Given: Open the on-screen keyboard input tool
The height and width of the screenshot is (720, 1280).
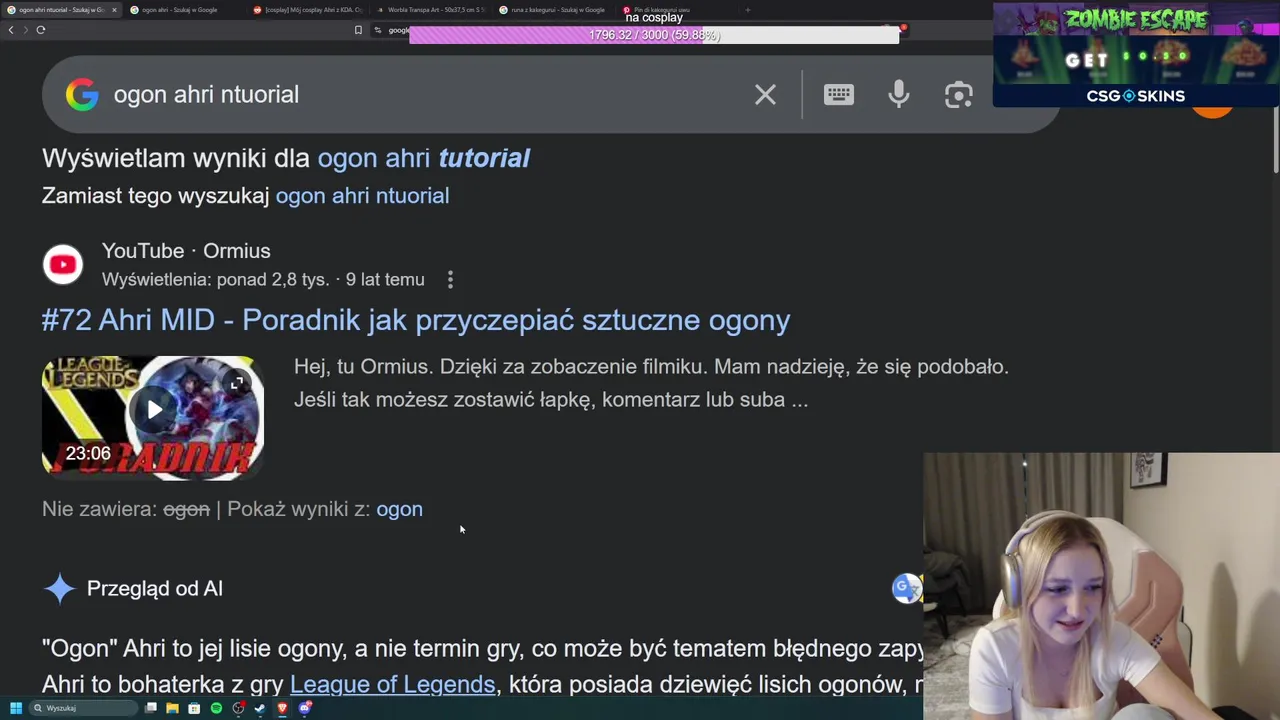Looking at the screenshot, I should 838,94.
